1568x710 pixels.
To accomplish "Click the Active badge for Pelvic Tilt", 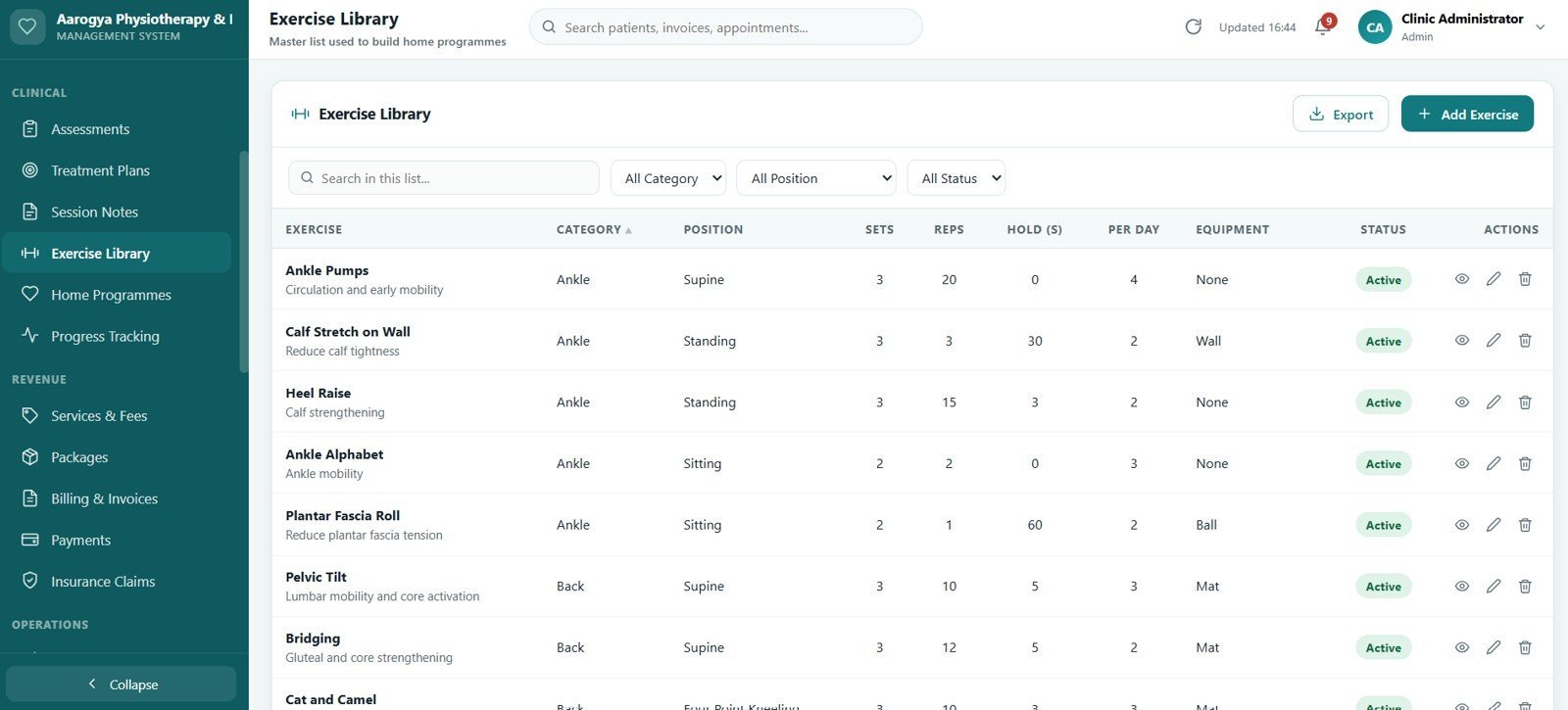I will click(x=1383, y=587).
